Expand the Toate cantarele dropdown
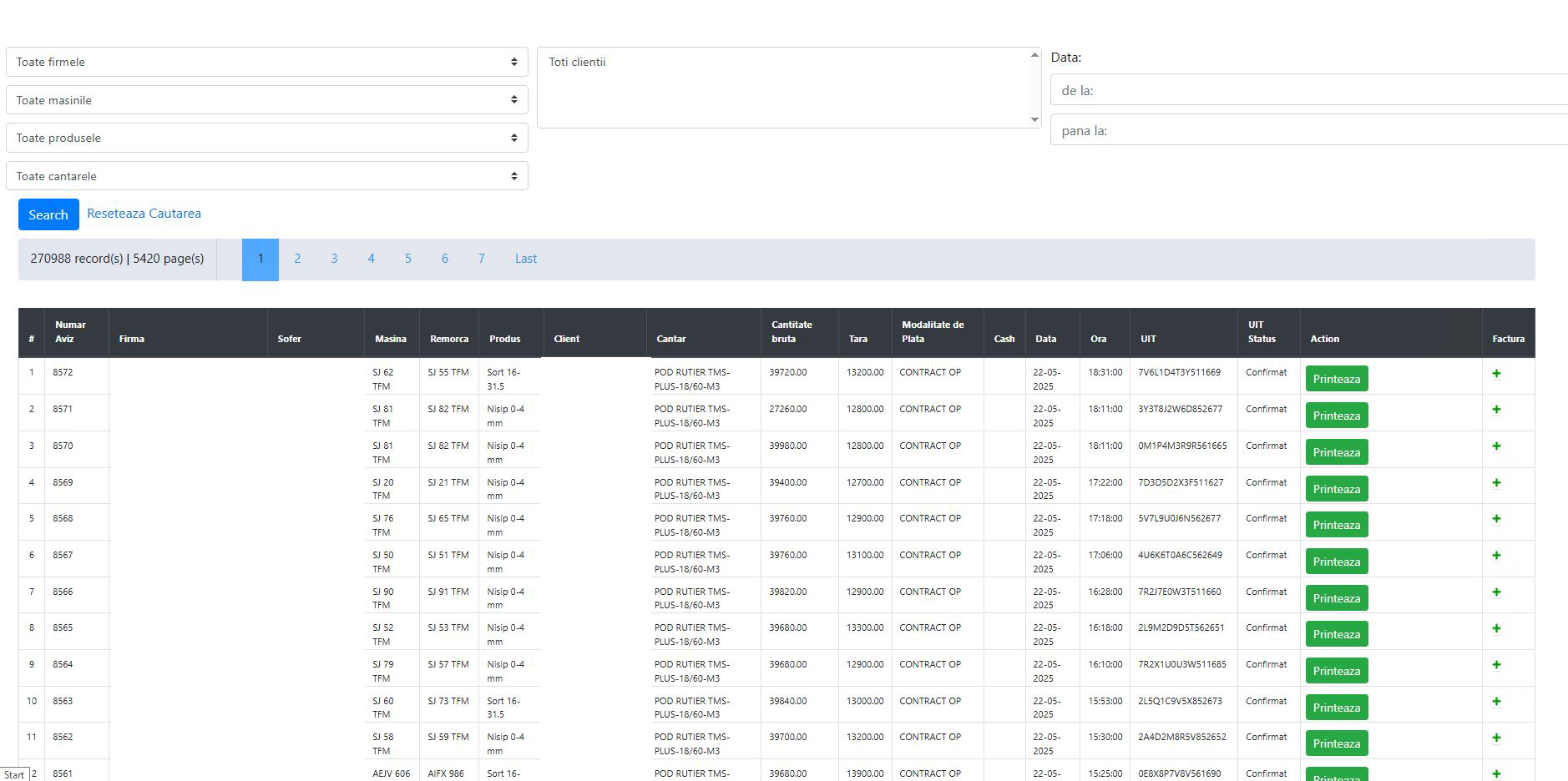 (x=266, y=176)
